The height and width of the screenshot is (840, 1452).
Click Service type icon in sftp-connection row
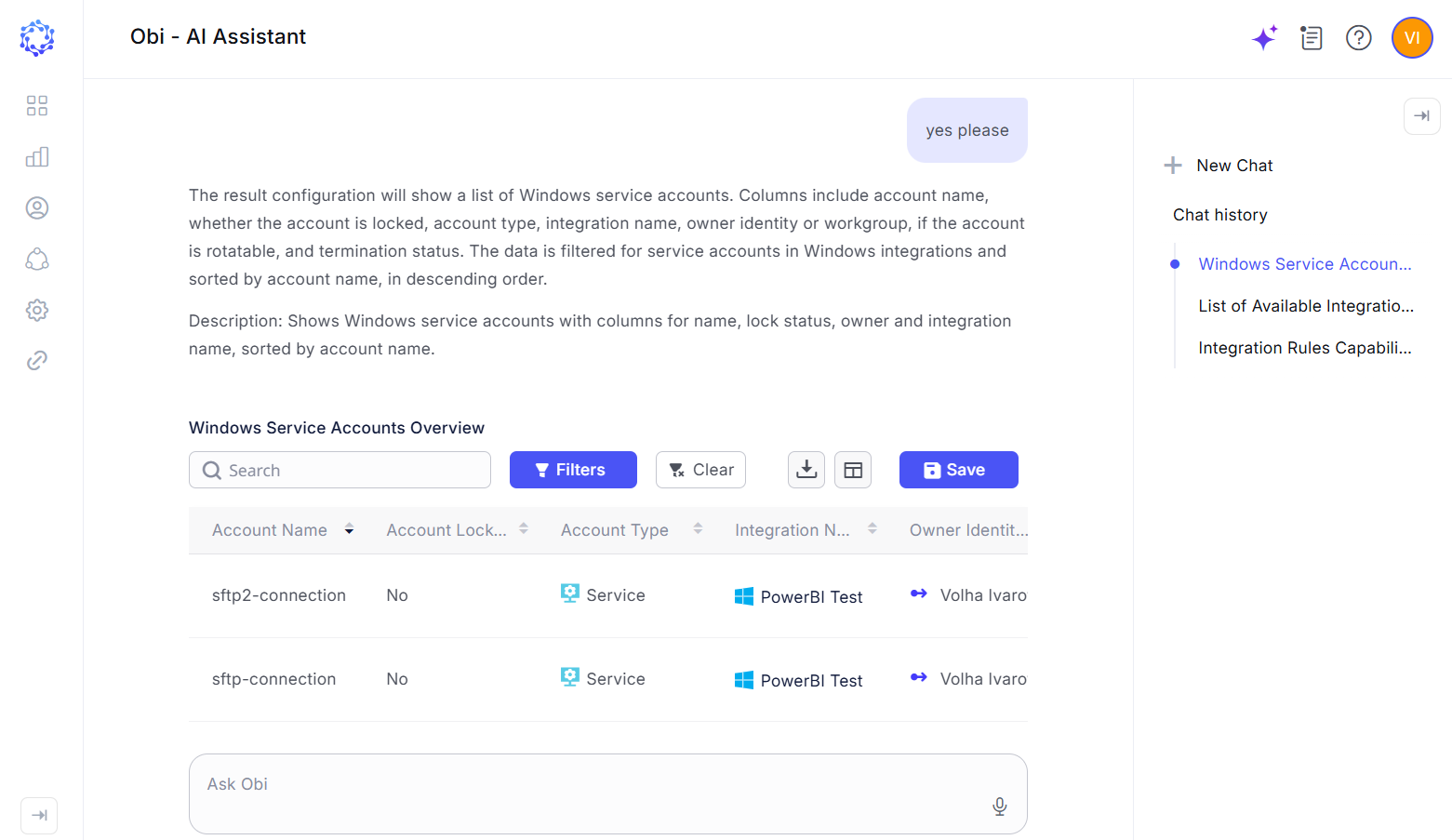coord(570,677)
